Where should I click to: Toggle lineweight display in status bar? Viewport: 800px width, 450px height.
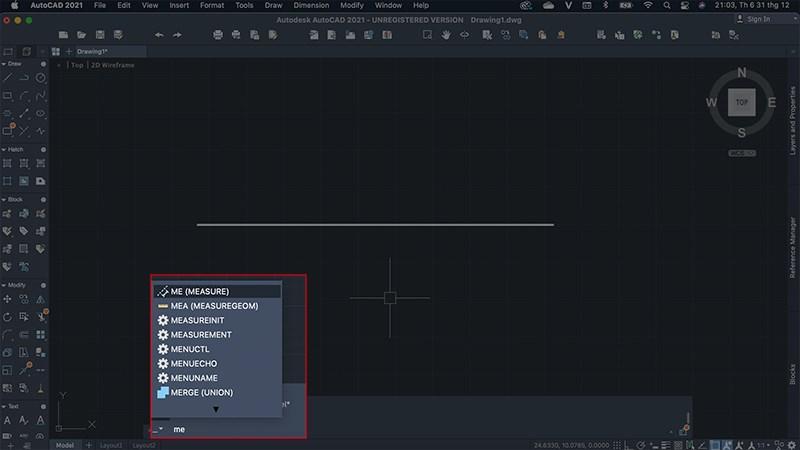[666, 445]
